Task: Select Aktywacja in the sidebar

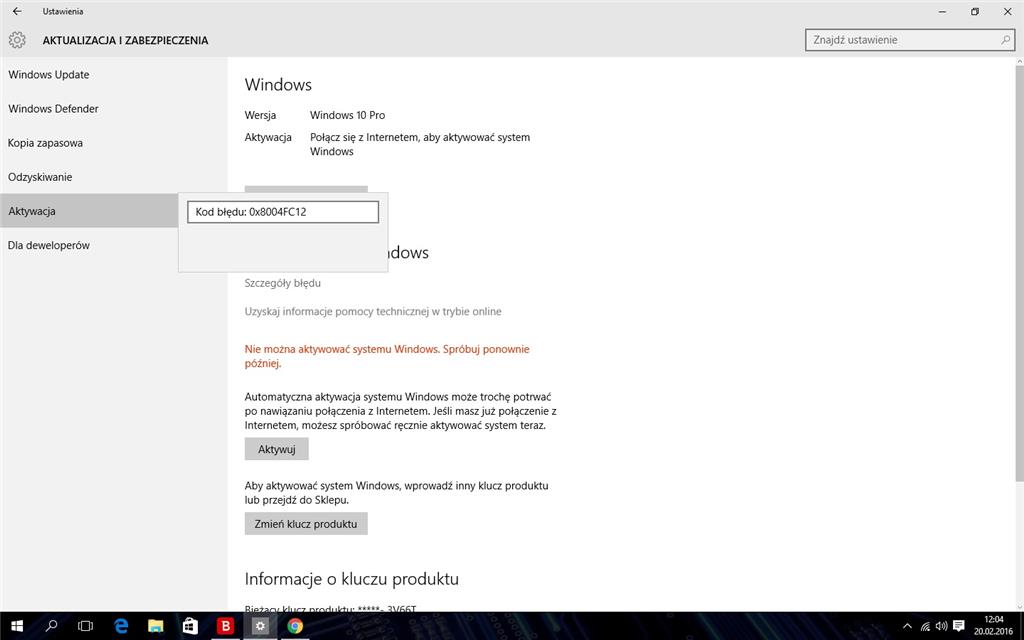Action: pos(89,210)
